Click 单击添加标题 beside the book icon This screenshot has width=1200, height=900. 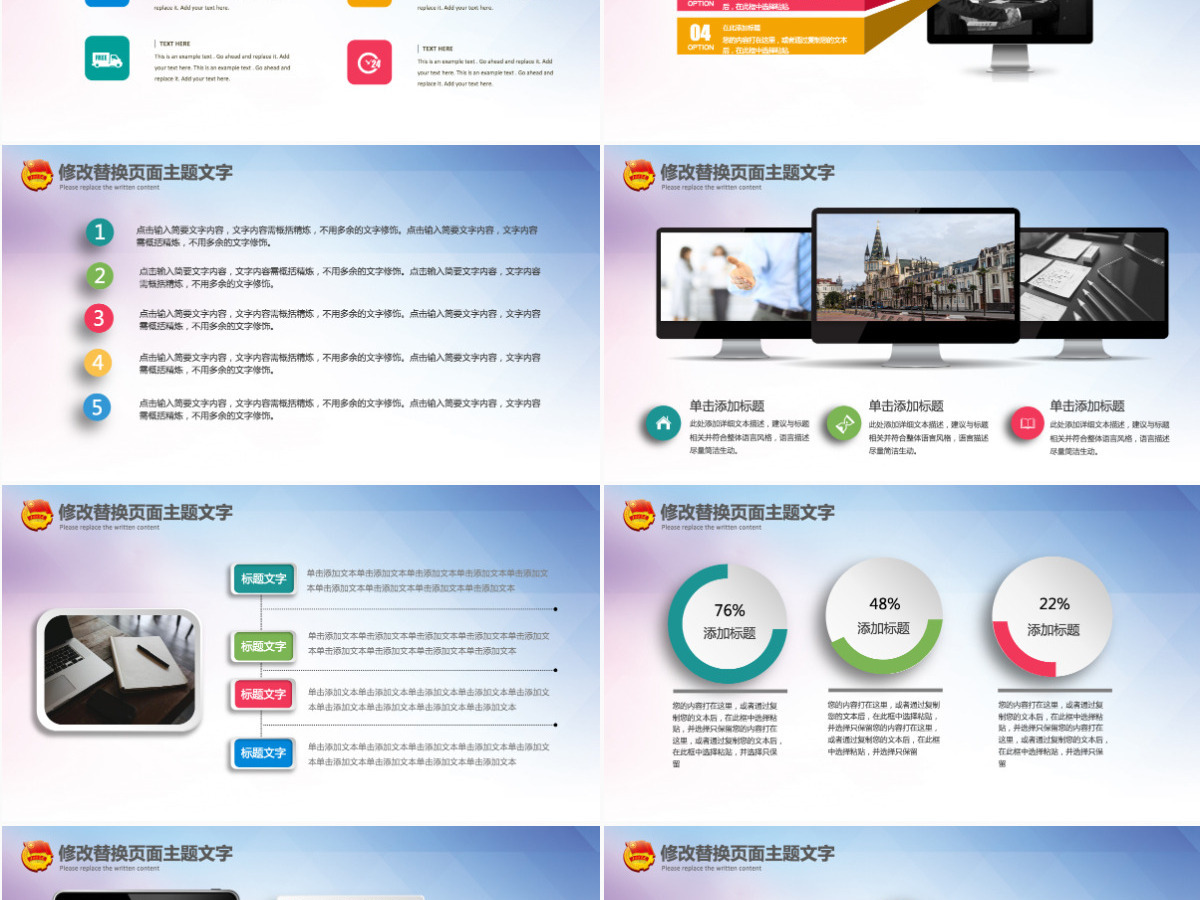pyautogui.click(x=1087, y=406)
